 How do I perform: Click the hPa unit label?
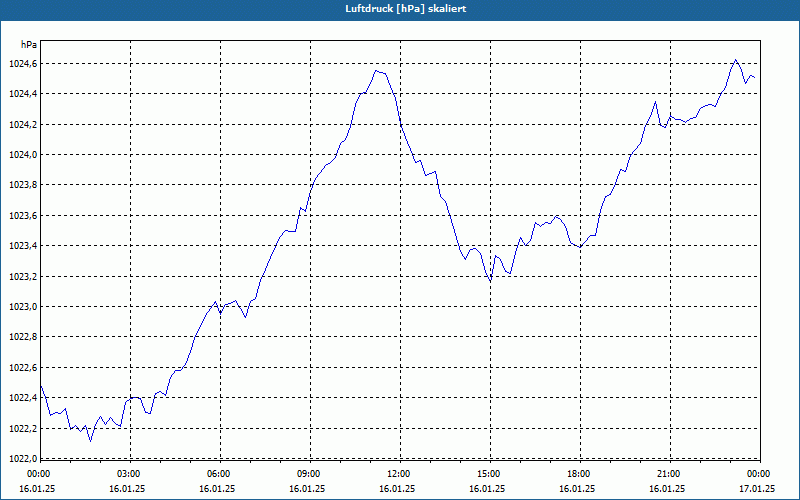click(x=29, y=45)
